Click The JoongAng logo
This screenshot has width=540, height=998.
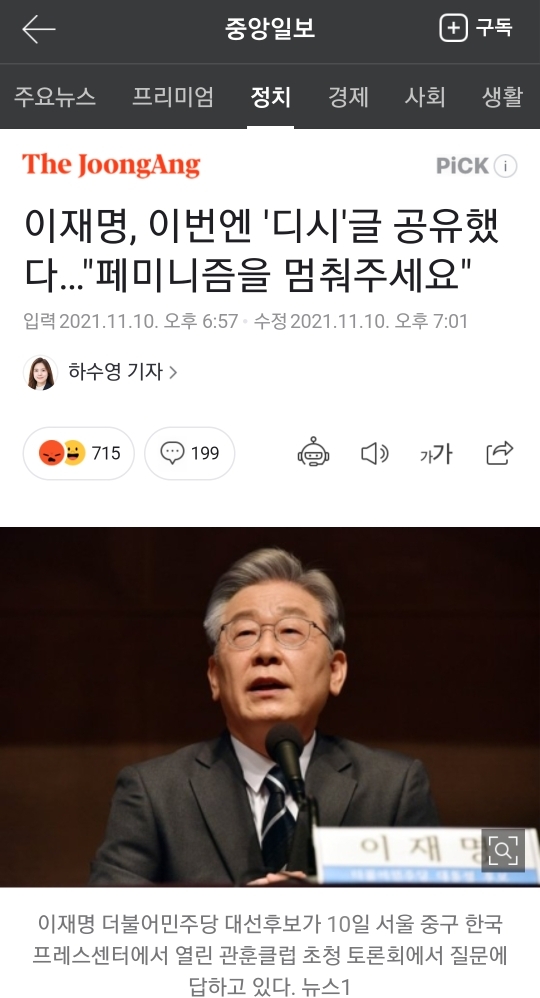pos(111,165)
